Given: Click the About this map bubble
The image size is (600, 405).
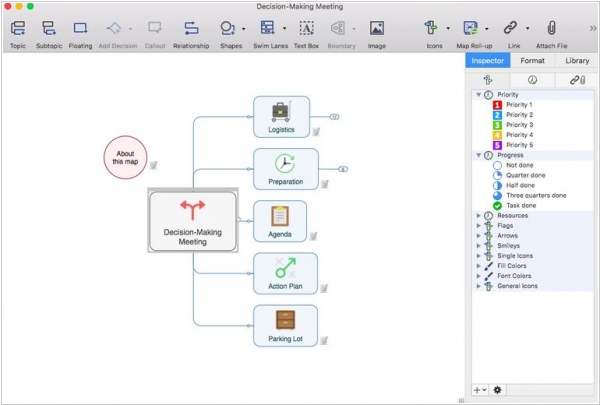Looking at the screenshot, I should click(125, 157).
